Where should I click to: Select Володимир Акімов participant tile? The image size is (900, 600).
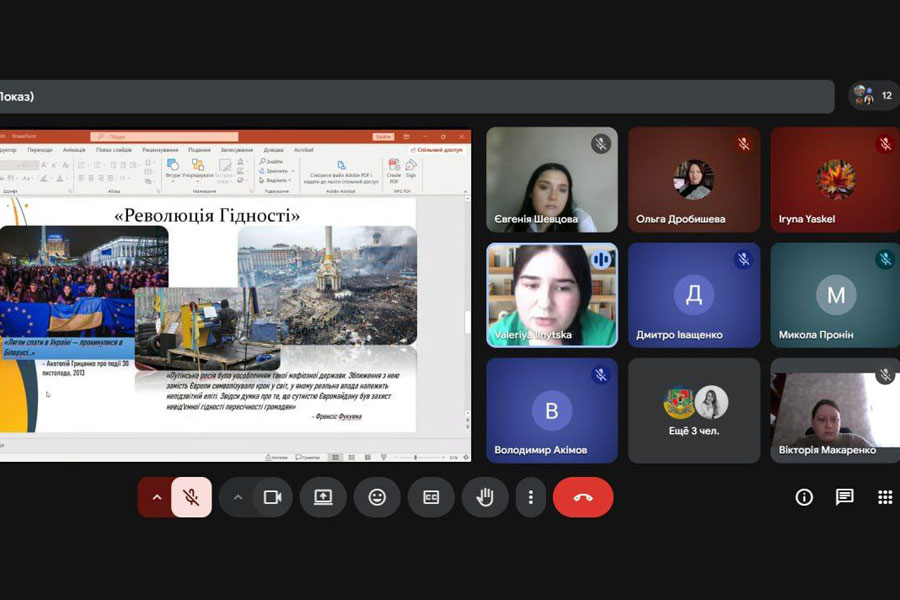pyautogui.click(x=552, y=411)
